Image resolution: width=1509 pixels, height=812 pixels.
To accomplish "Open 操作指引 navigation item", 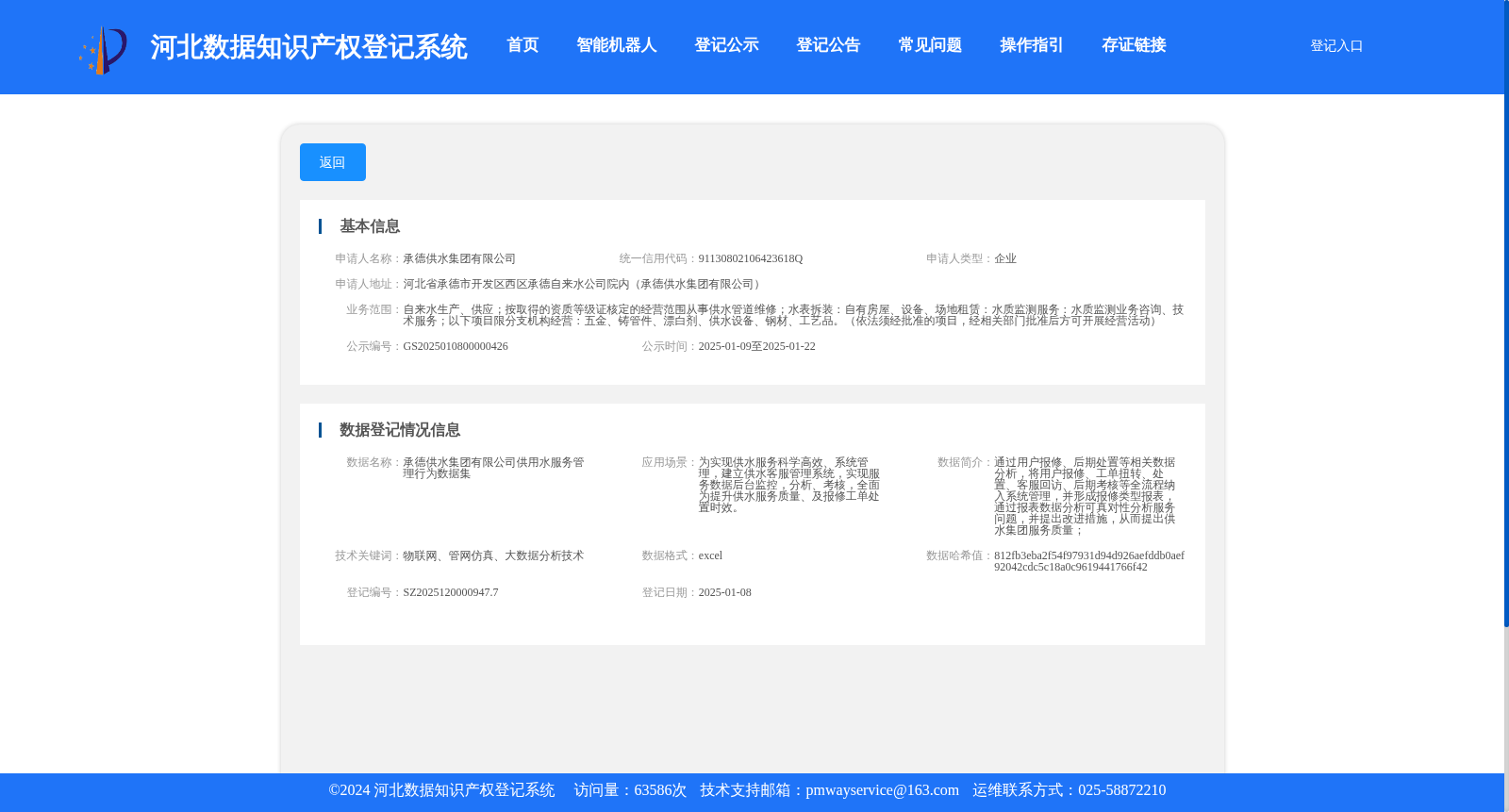I will (1032, 45).
